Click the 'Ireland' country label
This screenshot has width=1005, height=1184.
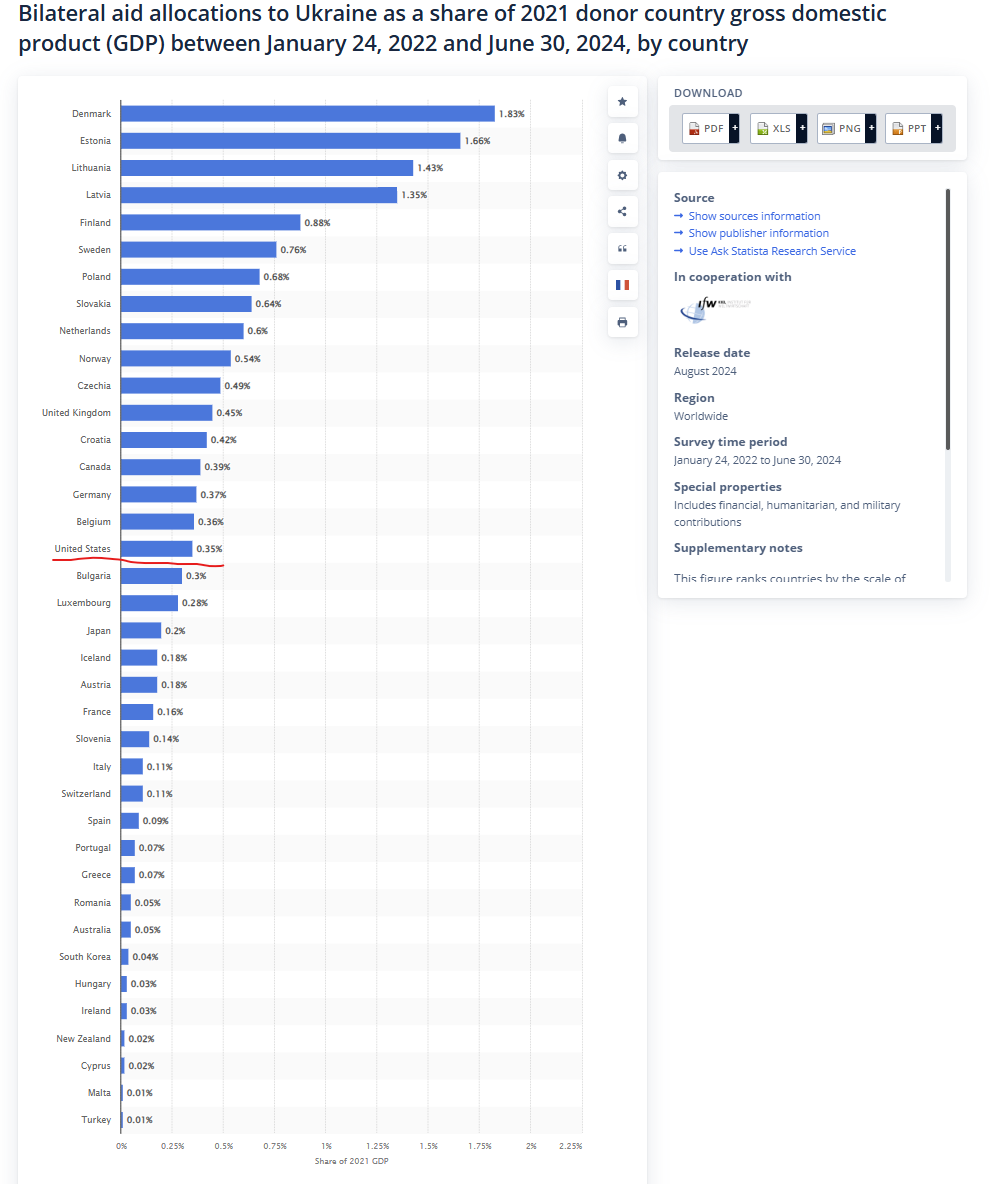96,1011
